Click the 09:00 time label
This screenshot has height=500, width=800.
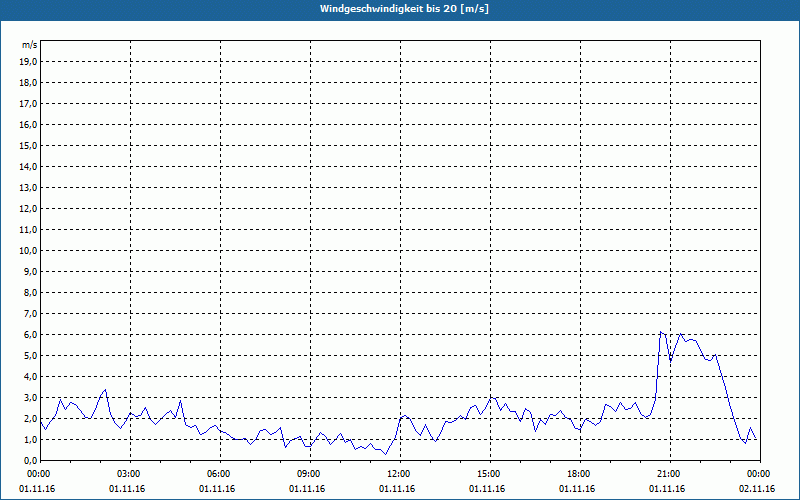tap(310, 474)
